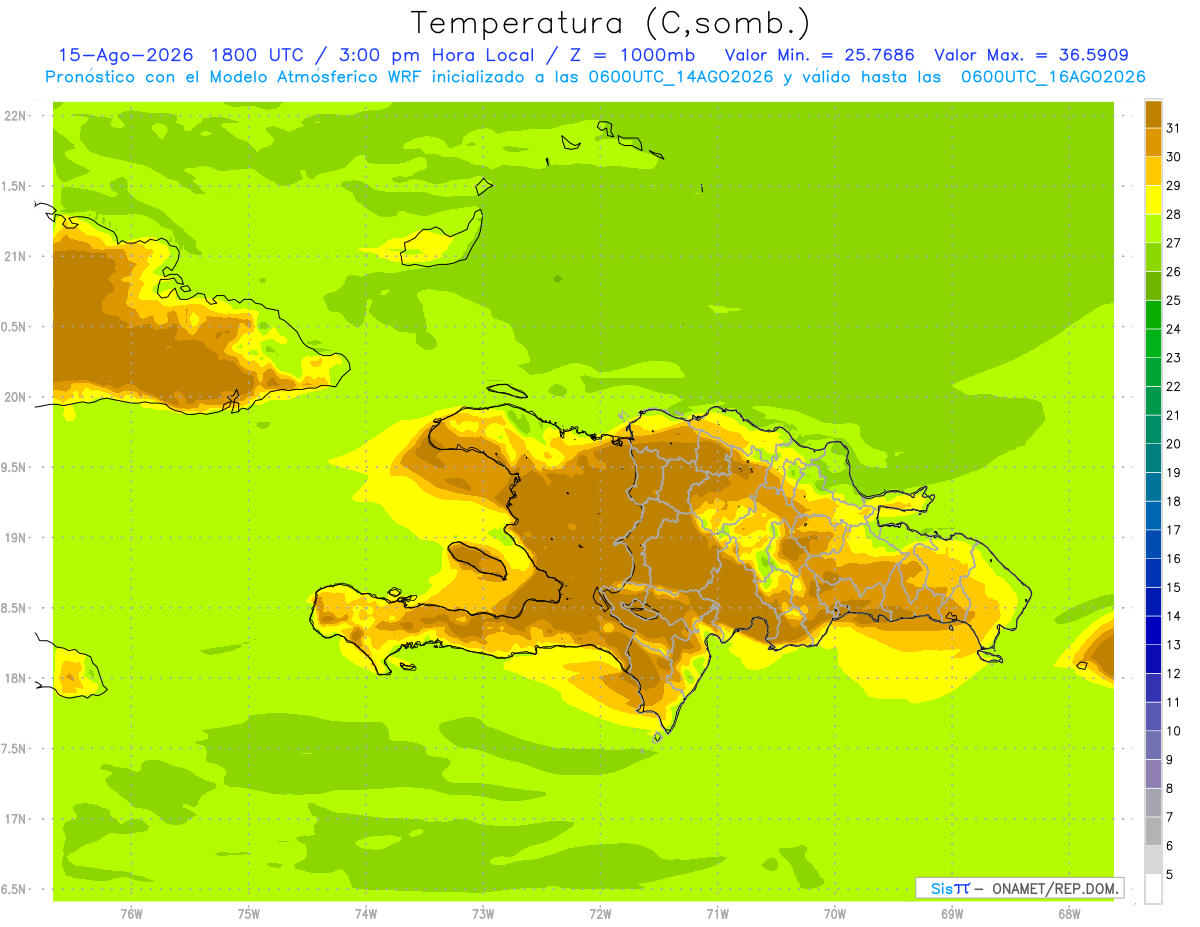Click the legend value "30"
This screenshot has width=1200, height=927.
tap(1174, 157)
